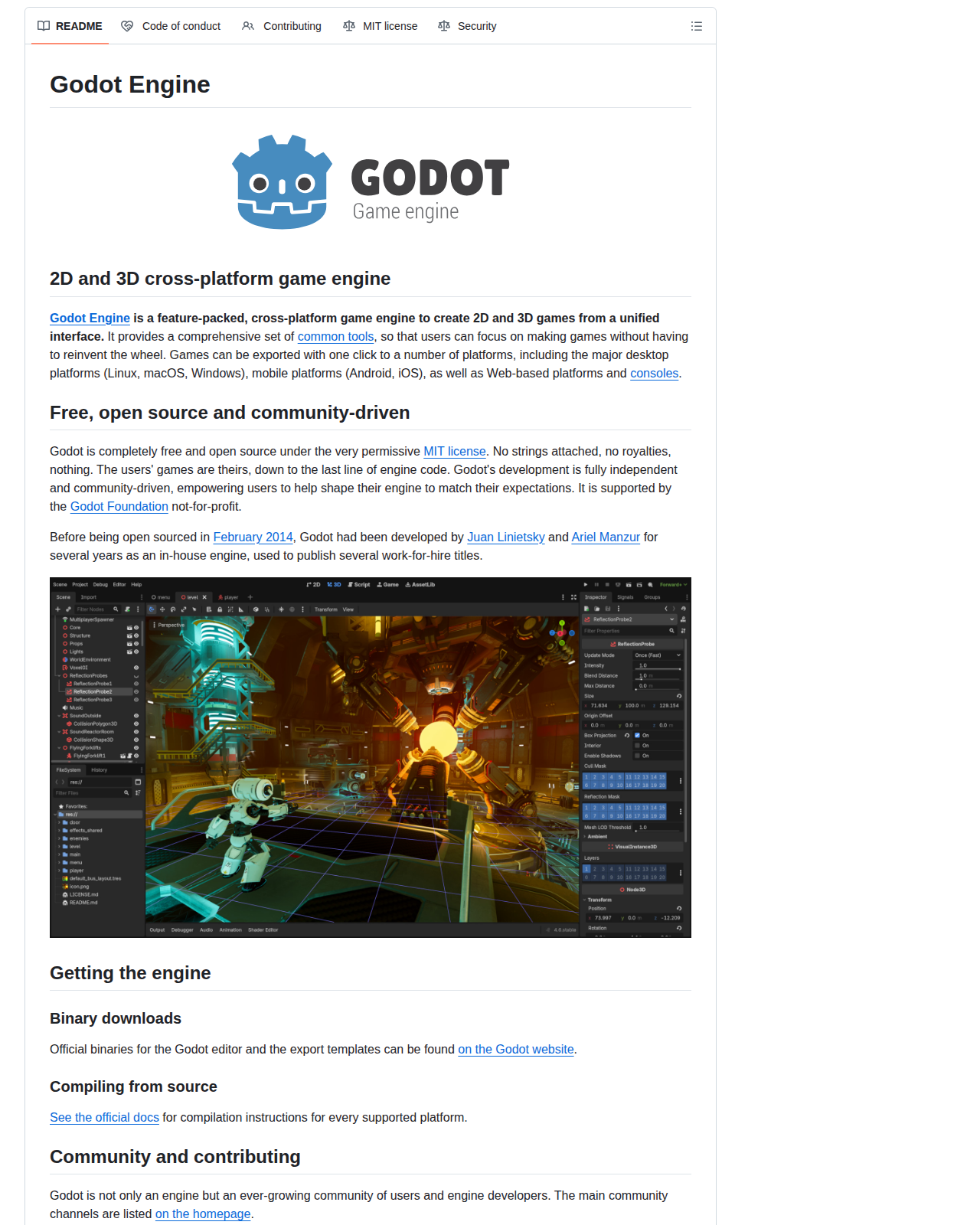The height and width of the screenshot is (1225, 980).
Task: Click the 'MIT license' link in the paragraph
Action: click(x=455, y=451)
